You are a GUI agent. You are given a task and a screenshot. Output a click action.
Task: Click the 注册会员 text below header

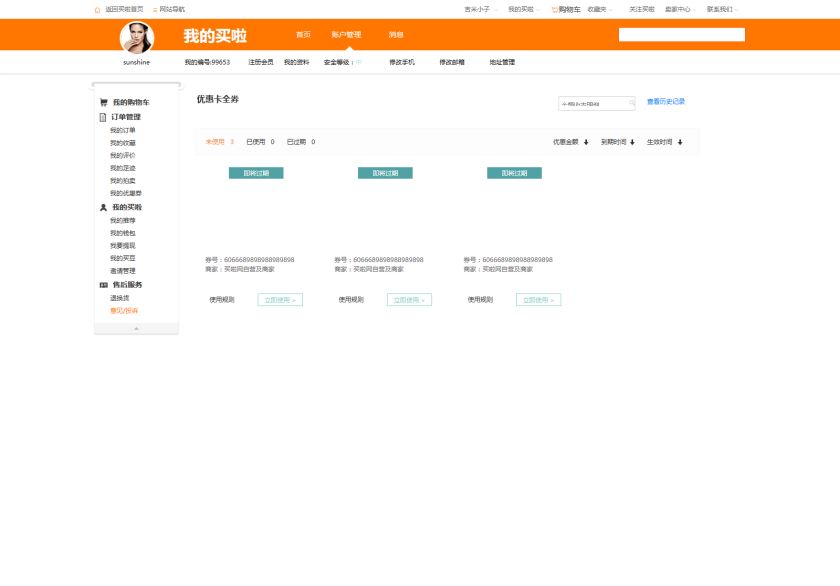click(261, 62)
